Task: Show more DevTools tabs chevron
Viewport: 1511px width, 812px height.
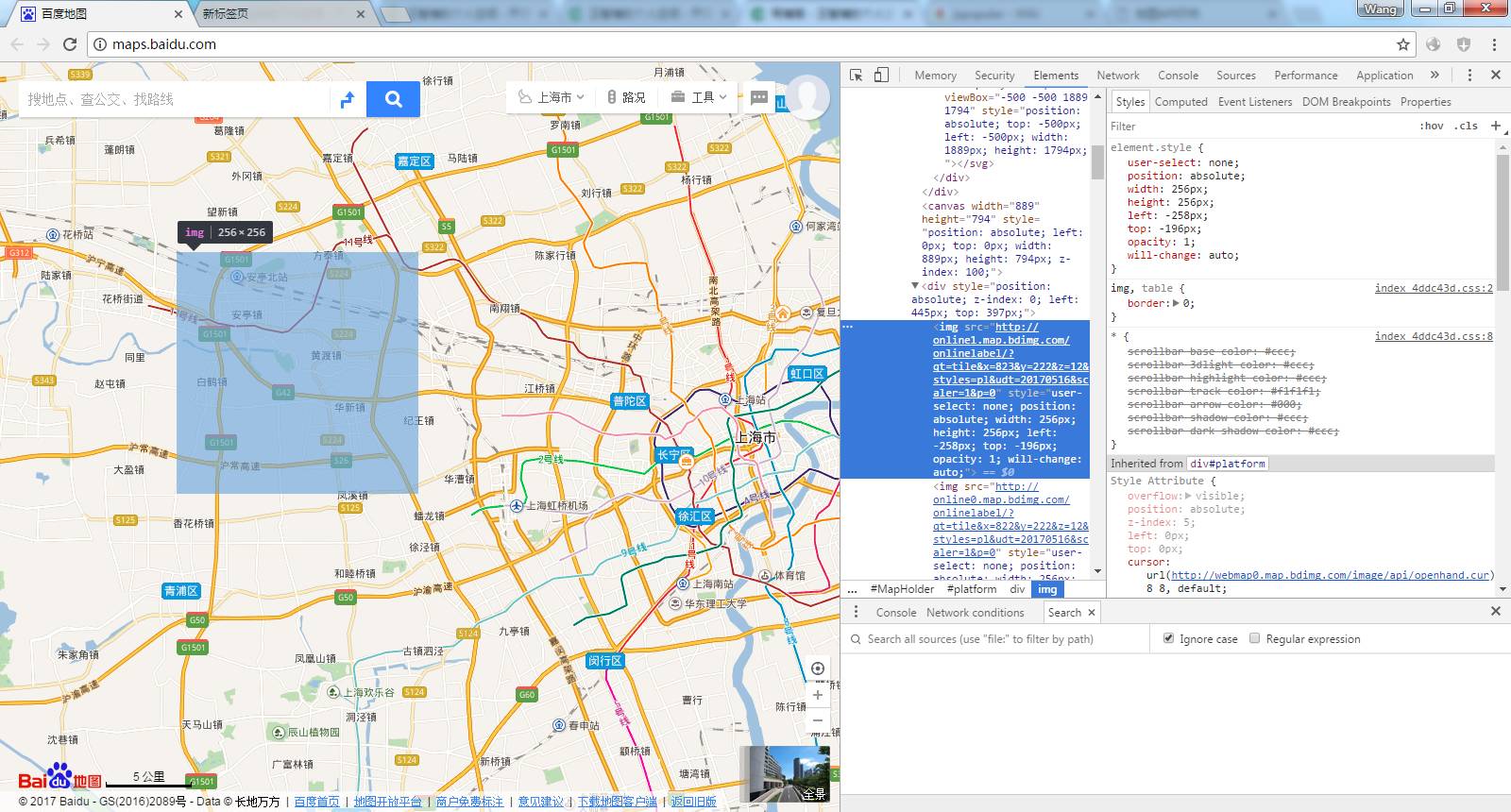Action: pyautogui.click(x=1435, y=75)
